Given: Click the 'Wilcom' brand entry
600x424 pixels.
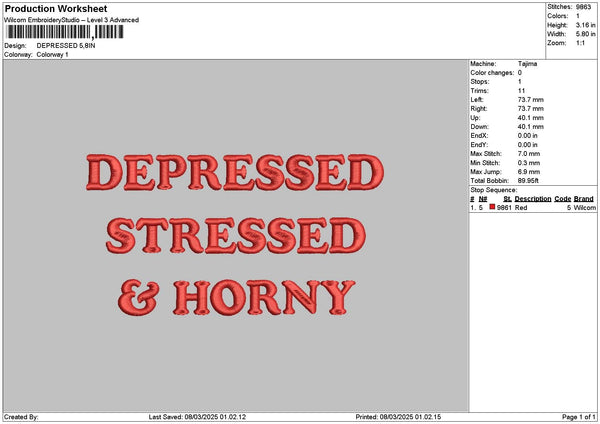Looking at the screenshot, I should [x=585, y=207].
